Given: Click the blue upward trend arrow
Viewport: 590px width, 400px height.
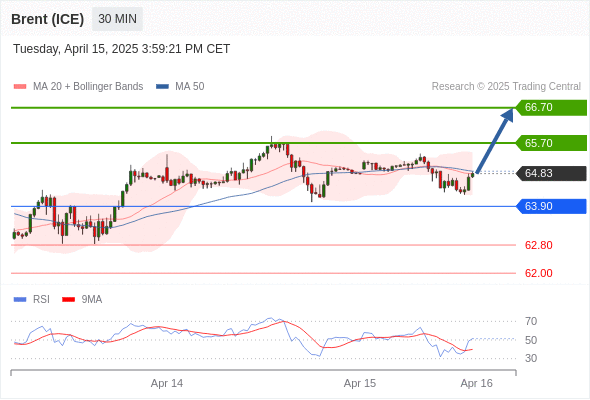Looking at the screenshot, I should (495, 140).
